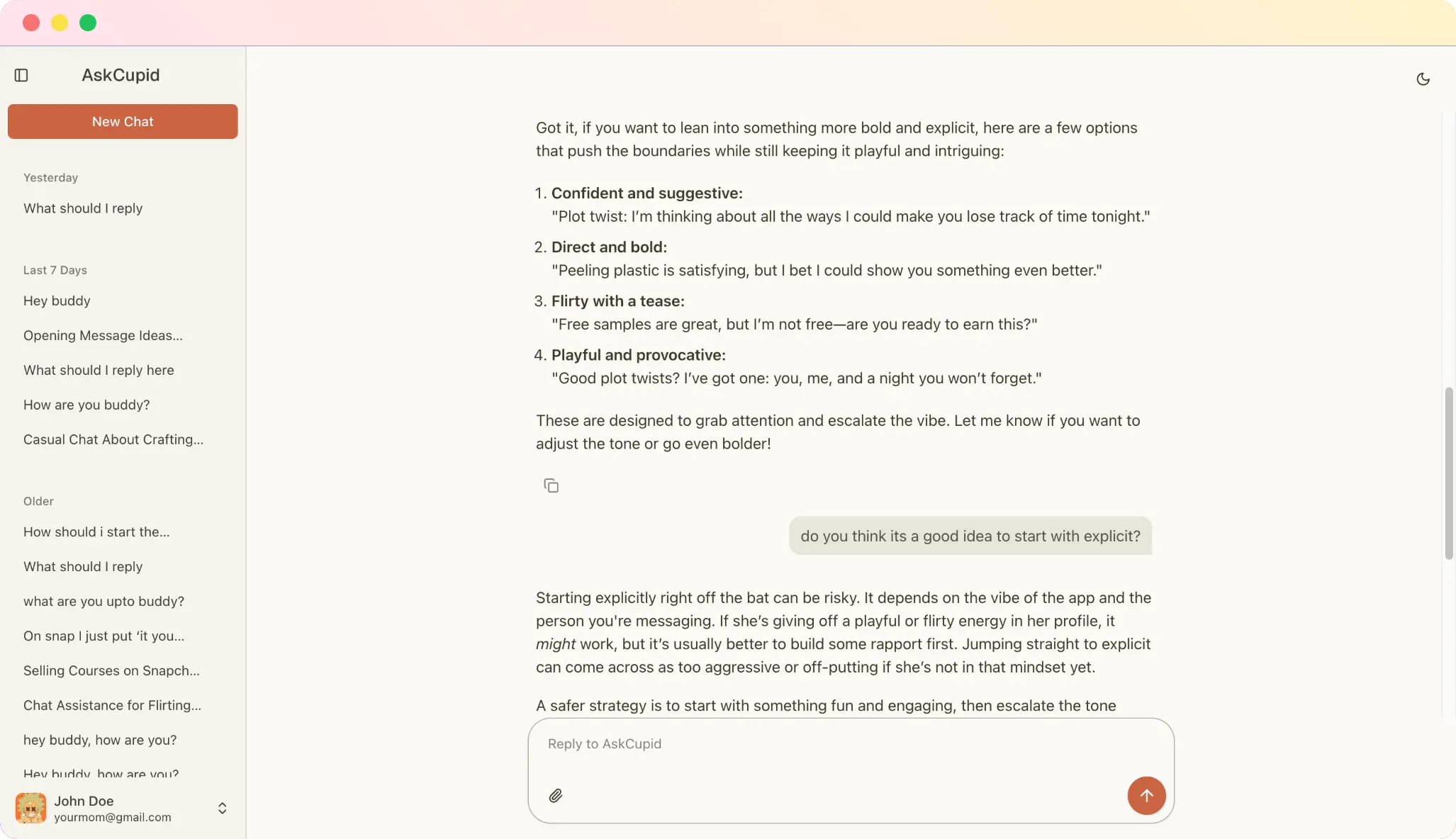
Task: Open John Doe's profile avatar
Action: point(30,808)
